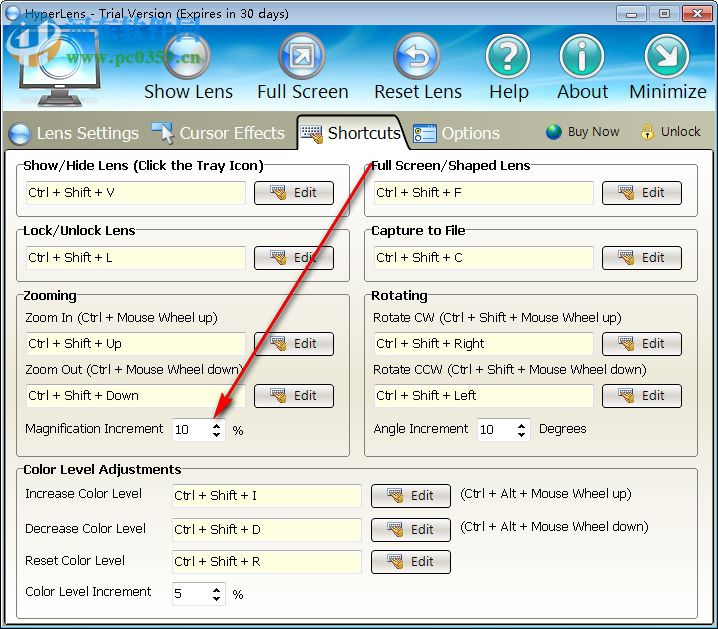Click the Full Screen toolbar icon

(x=302, y=57)
